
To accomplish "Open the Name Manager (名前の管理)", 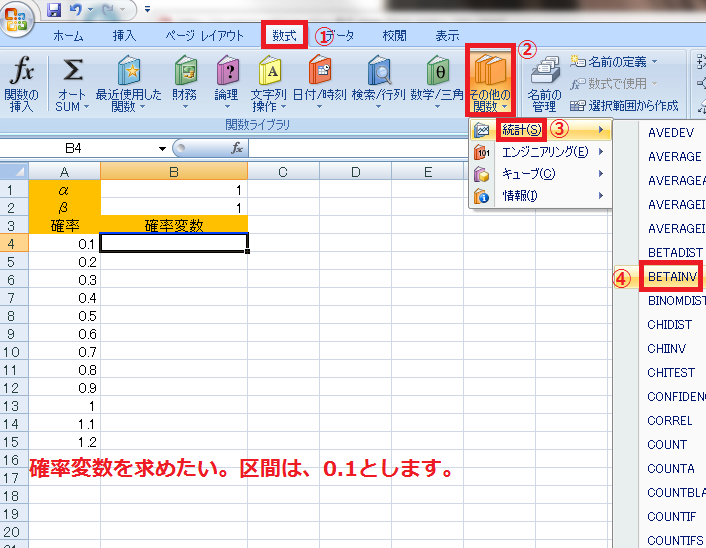I will click(544, 83).
